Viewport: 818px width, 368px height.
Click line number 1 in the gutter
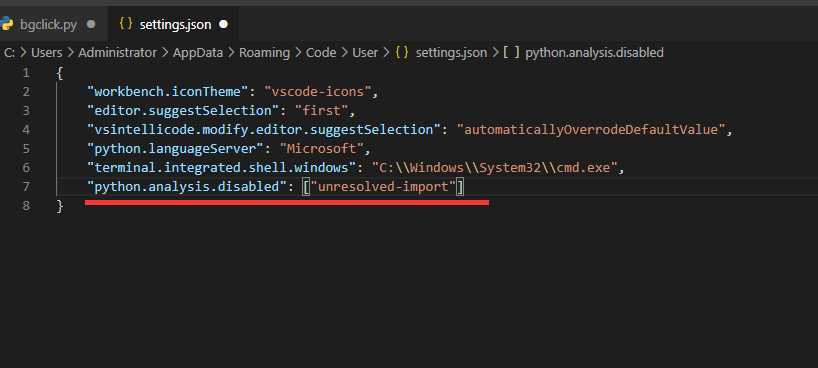point(26,73)
